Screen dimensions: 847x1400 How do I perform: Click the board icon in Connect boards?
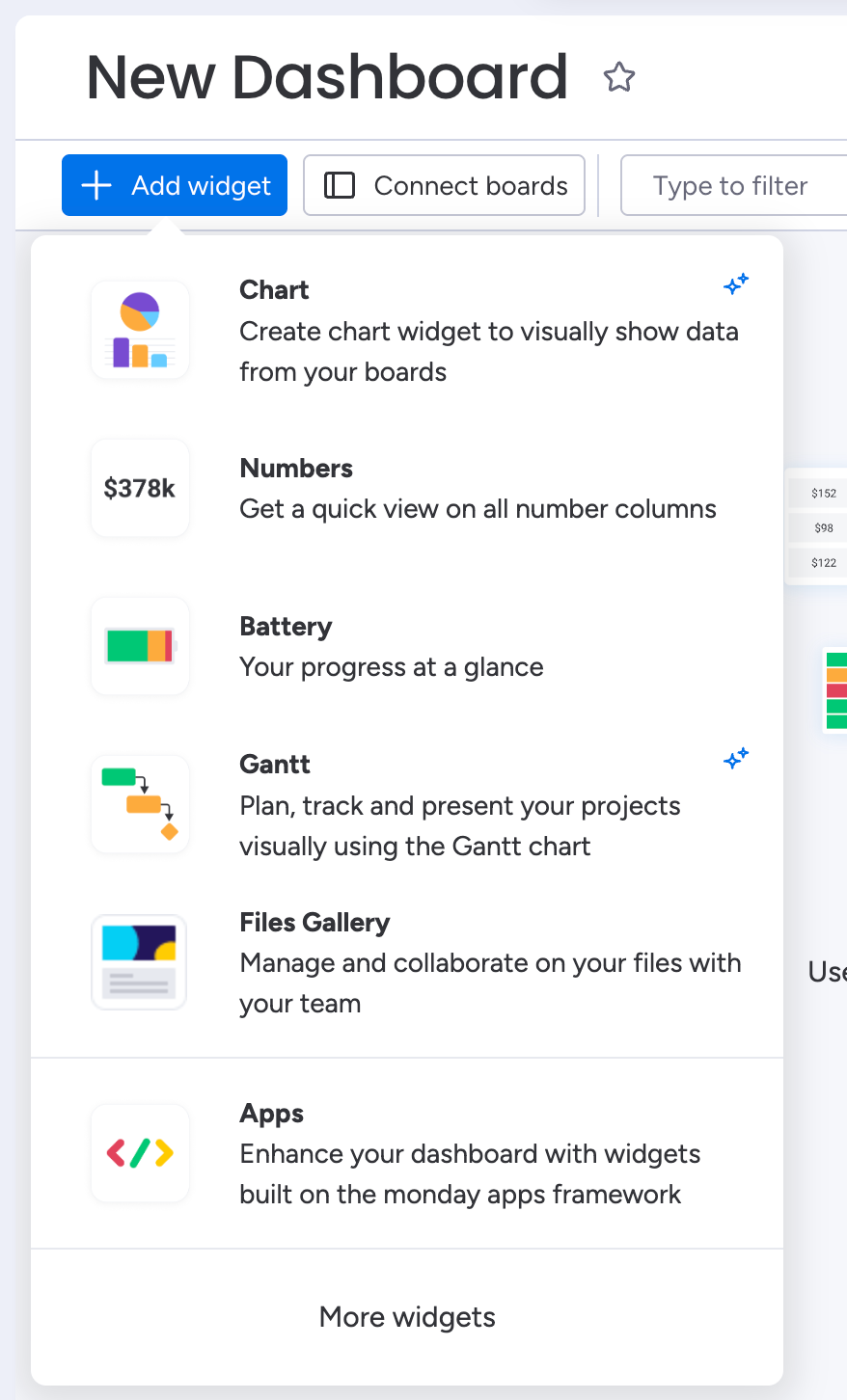tap(340, 185)
